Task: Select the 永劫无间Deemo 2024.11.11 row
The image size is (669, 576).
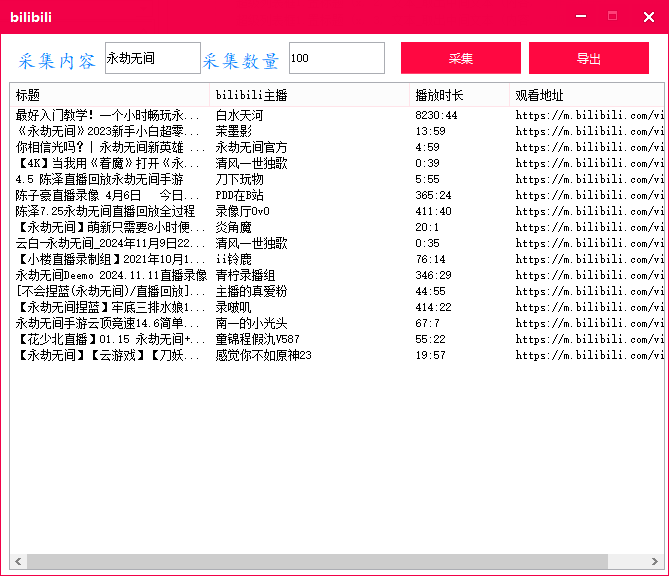Action: (111, 276)
